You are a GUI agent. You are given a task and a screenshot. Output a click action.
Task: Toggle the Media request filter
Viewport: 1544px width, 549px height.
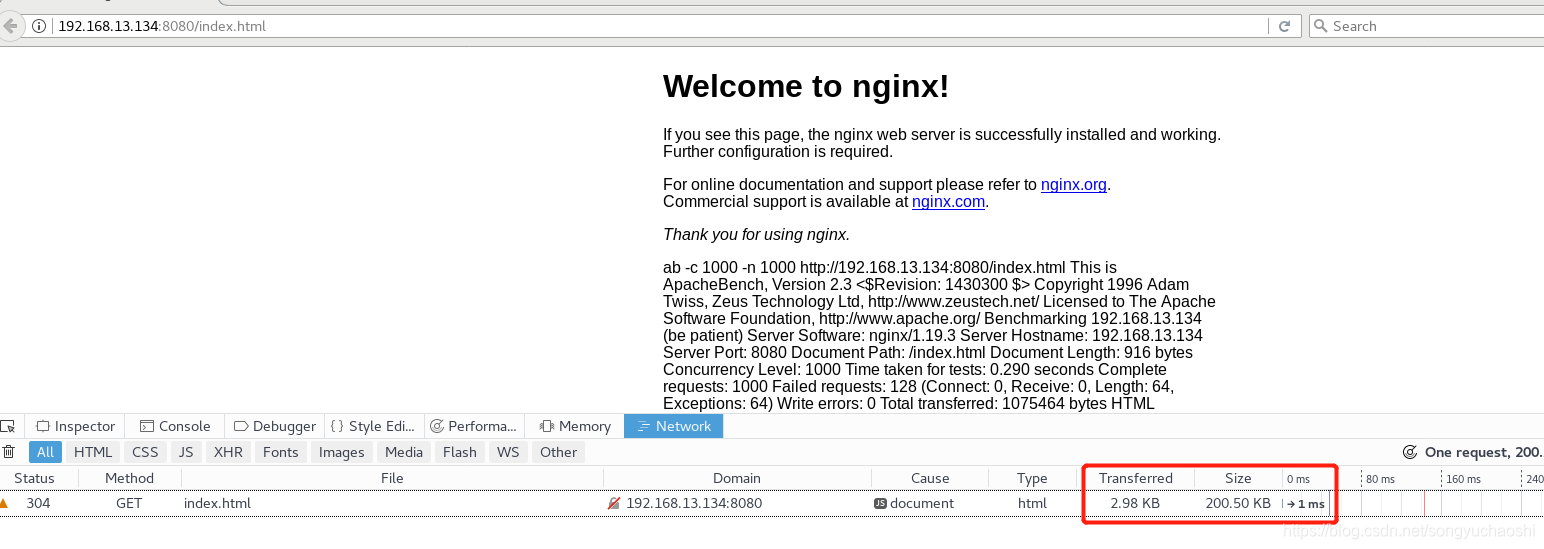404,452
